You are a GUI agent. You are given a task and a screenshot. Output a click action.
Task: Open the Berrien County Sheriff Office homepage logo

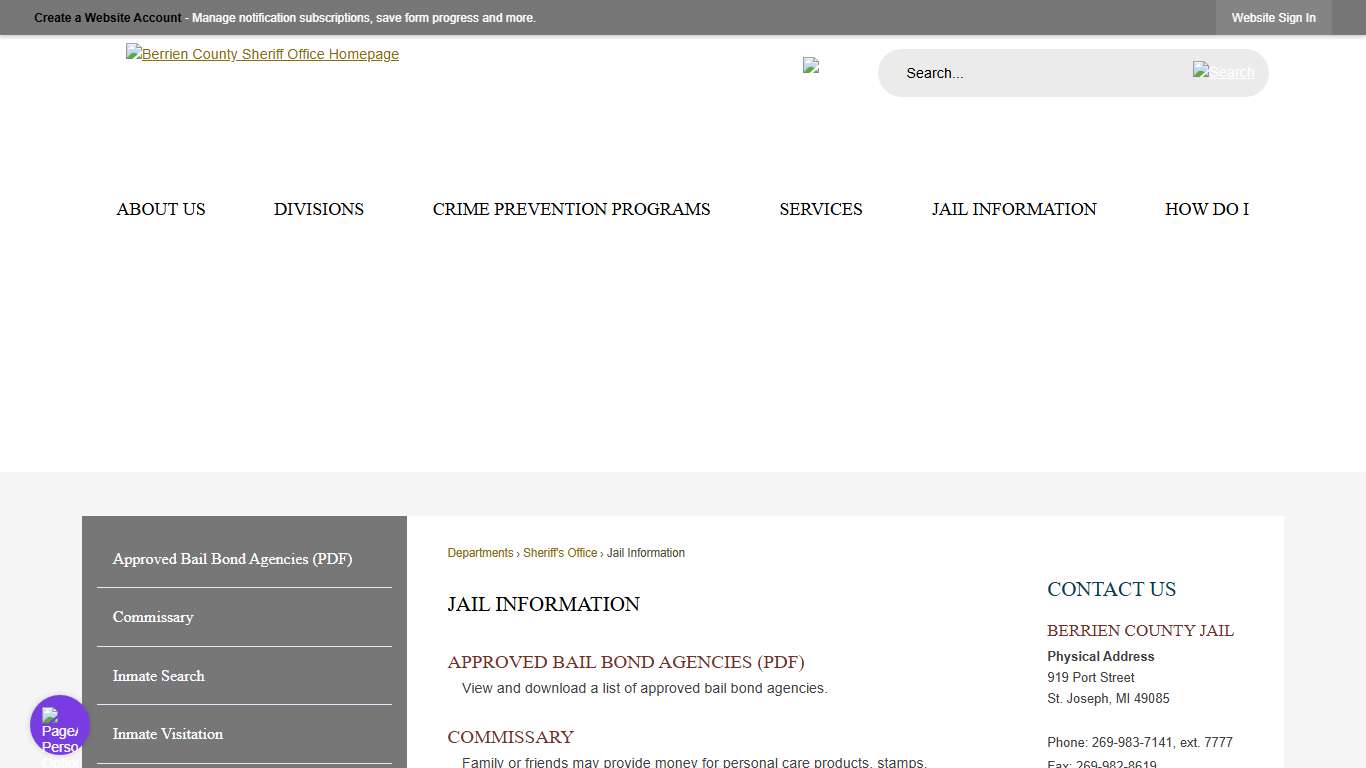262,54
